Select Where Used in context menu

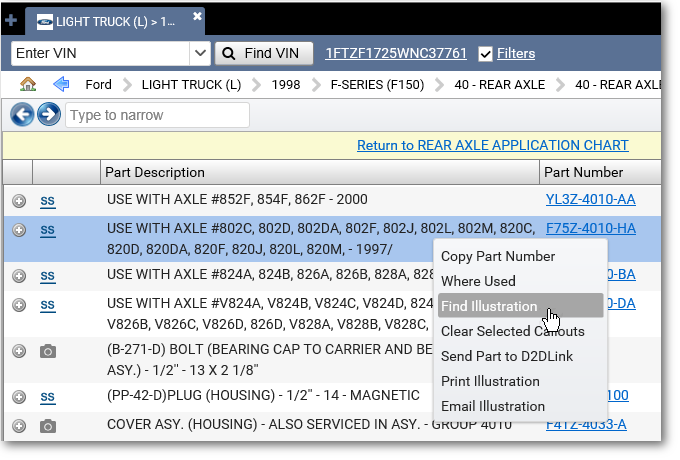[478, 281]
